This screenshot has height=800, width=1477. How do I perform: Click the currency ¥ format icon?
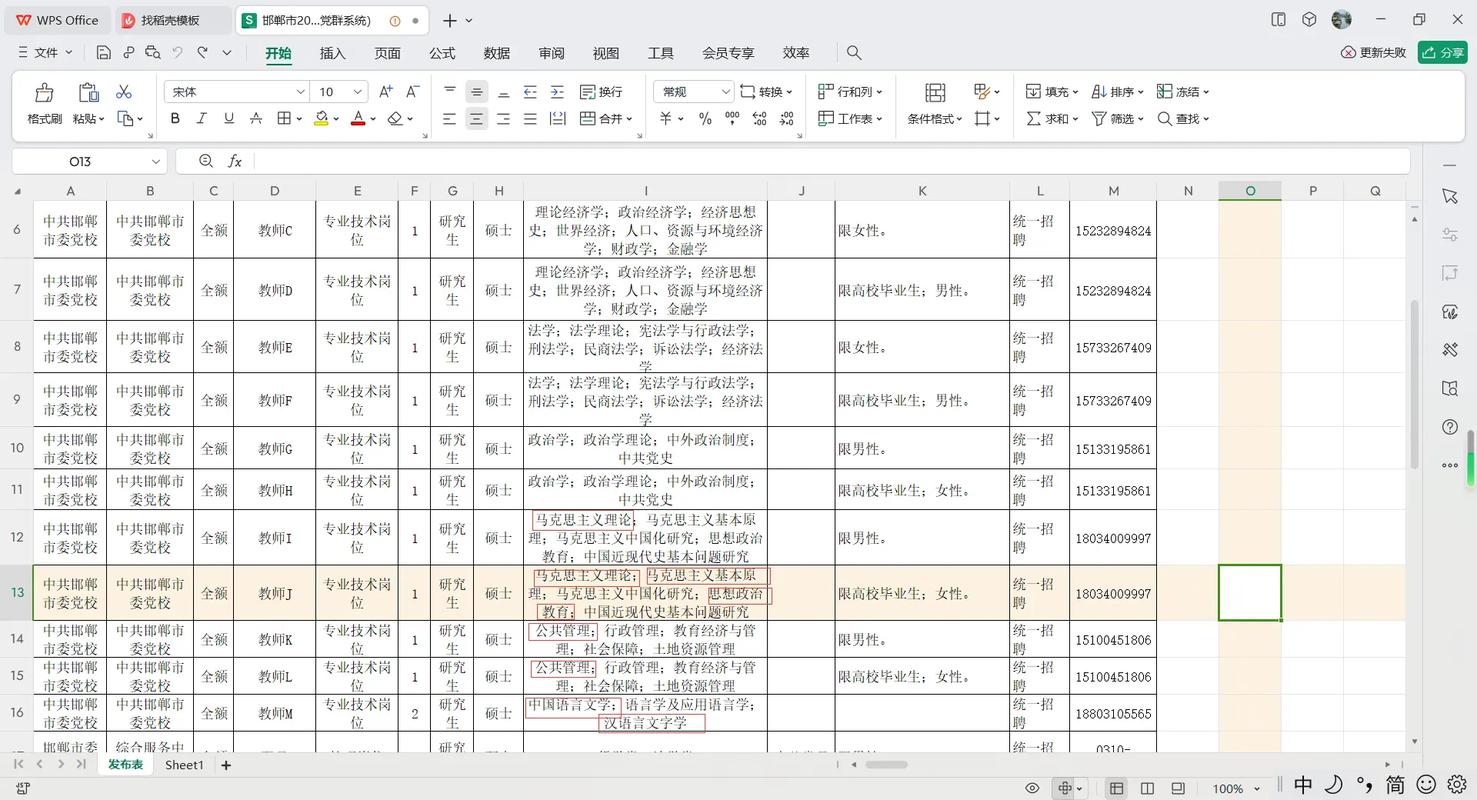665,119
